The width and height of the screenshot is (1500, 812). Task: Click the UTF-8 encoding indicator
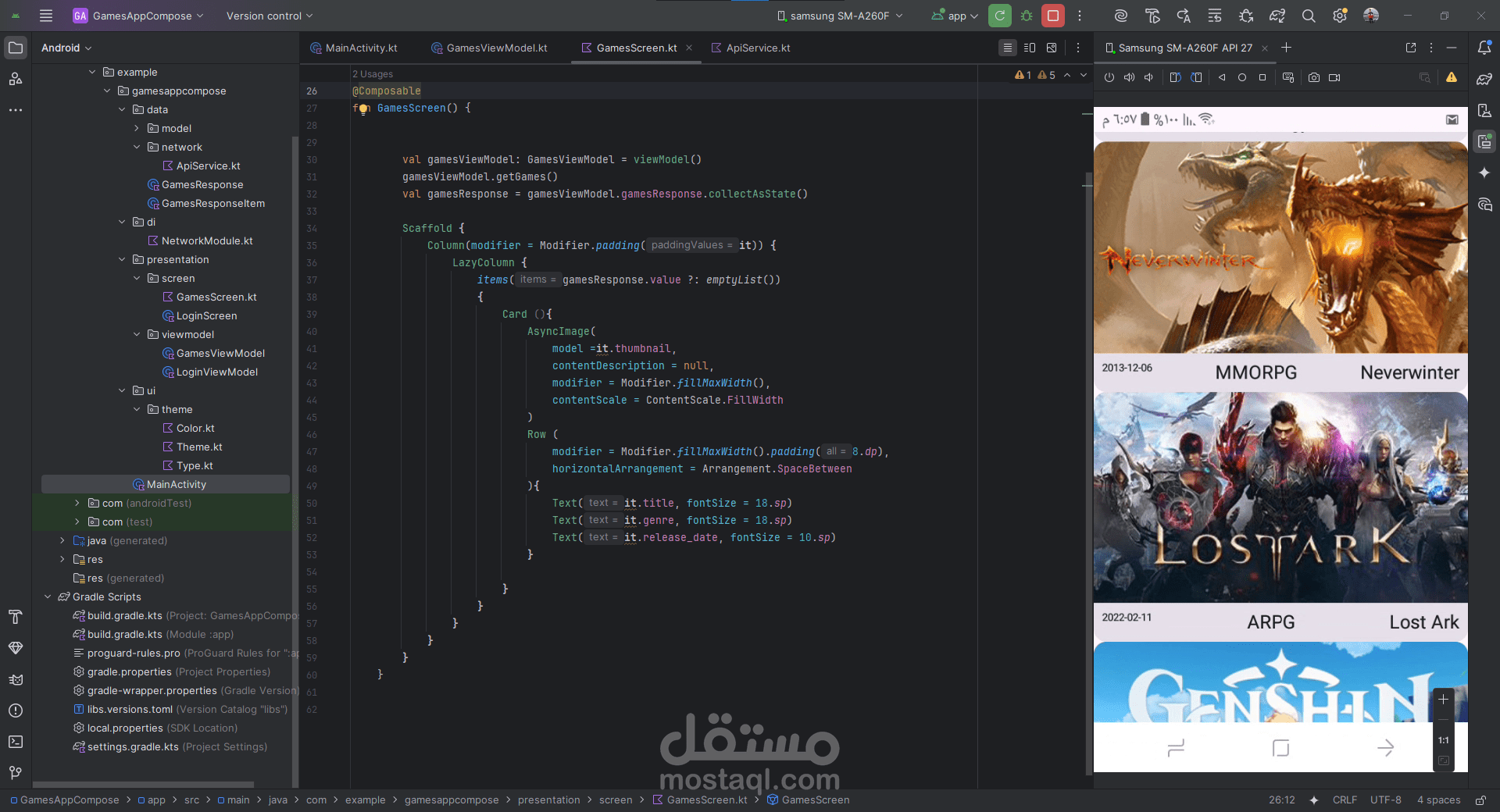[1386, 800]
